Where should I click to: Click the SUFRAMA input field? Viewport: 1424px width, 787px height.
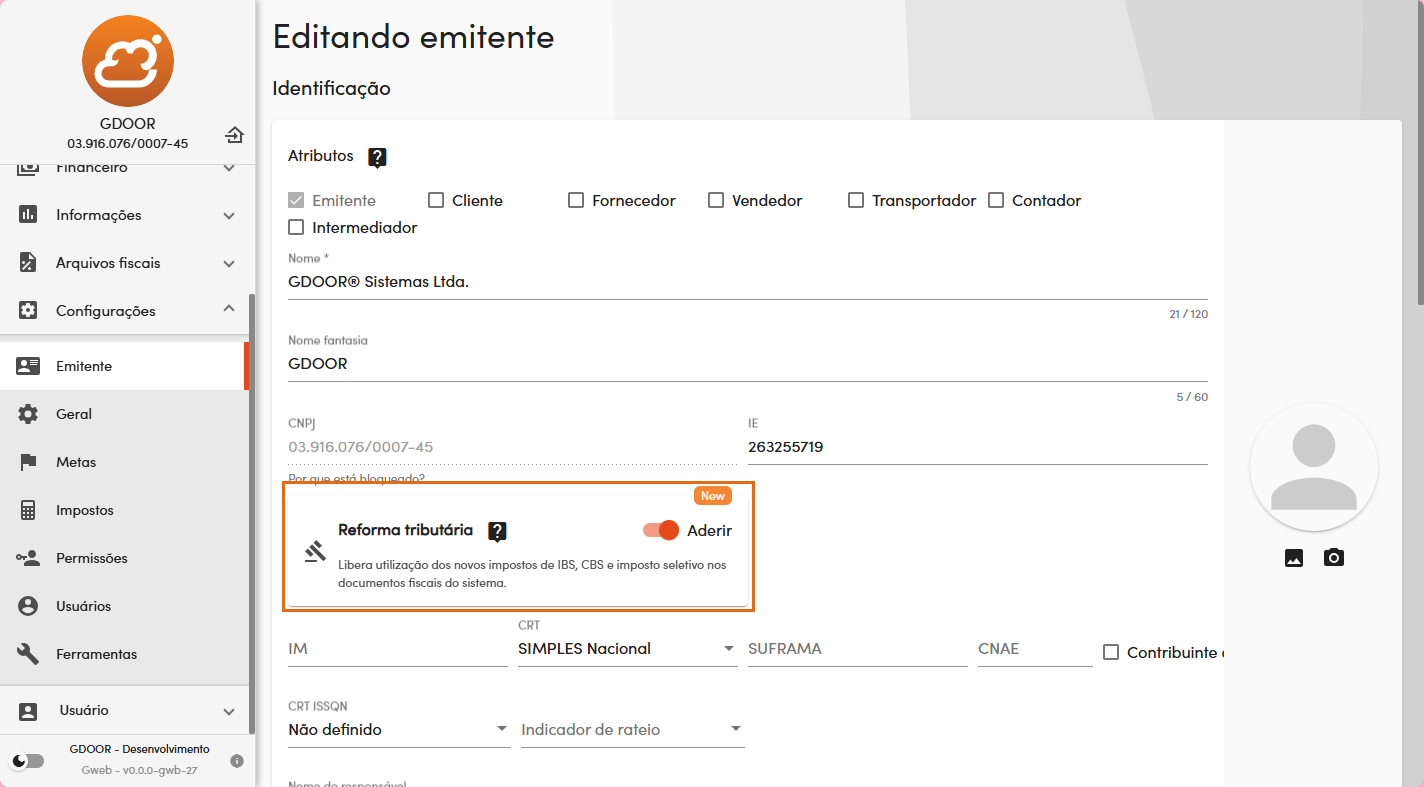pos(858,649)
